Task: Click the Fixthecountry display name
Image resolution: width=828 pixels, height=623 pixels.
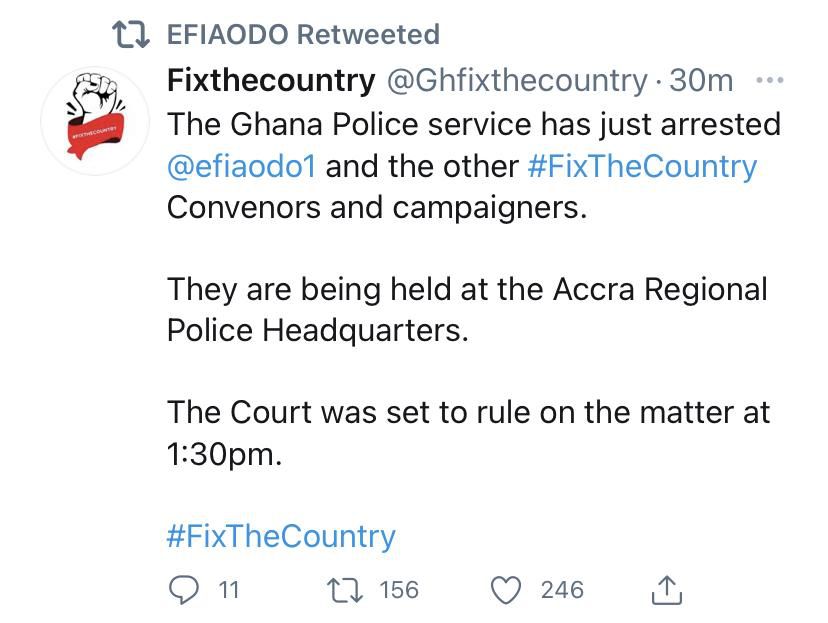Action: tap(270, 80)
